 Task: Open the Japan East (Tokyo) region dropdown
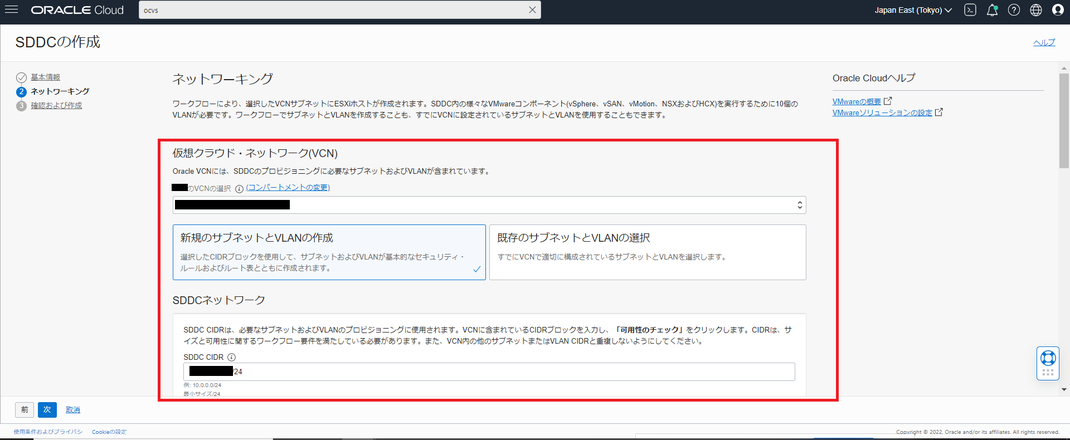(x=913, y=10)
